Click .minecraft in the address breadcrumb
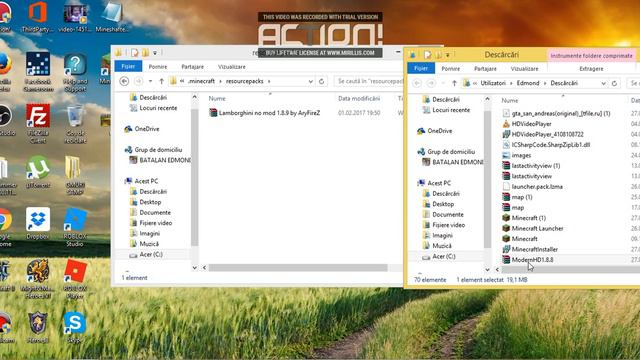 201,81
